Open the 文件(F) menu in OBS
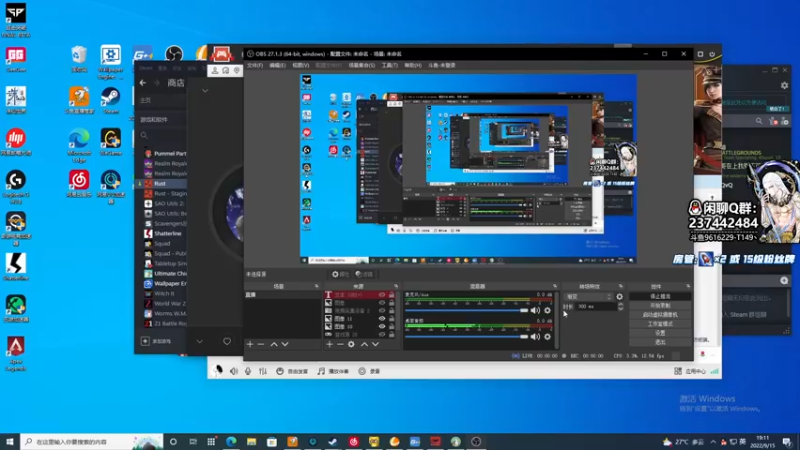The height and width of the screenshot is (450, 800). (x=255, y=65)
